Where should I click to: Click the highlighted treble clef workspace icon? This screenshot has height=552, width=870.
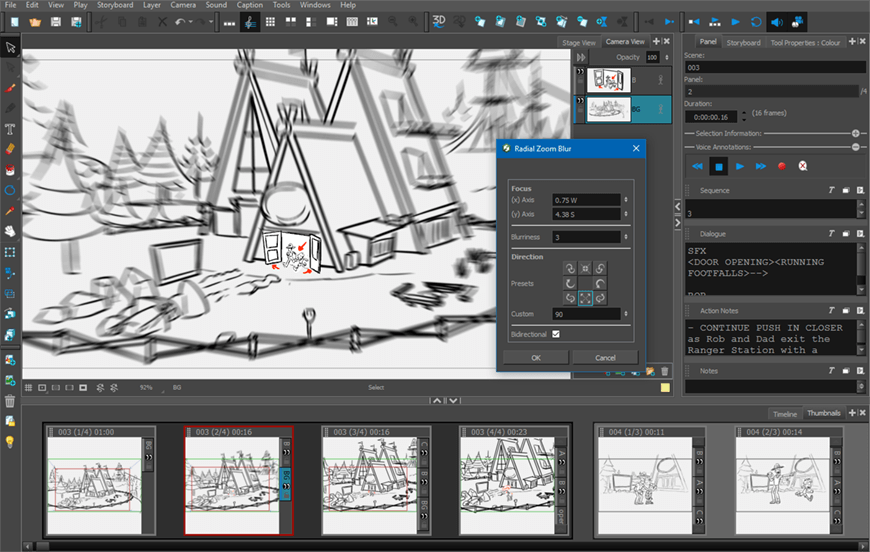tap(250, 22)
